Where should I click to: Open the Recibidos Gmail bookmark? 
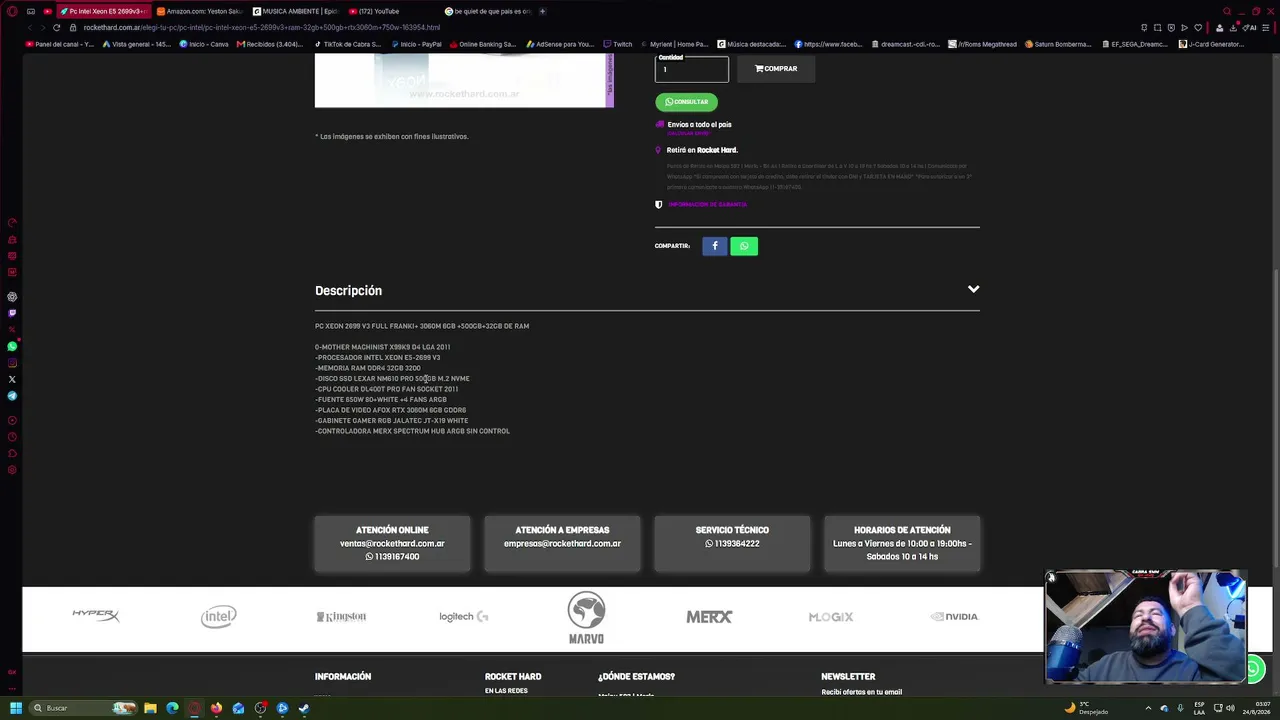click(270, 44)
